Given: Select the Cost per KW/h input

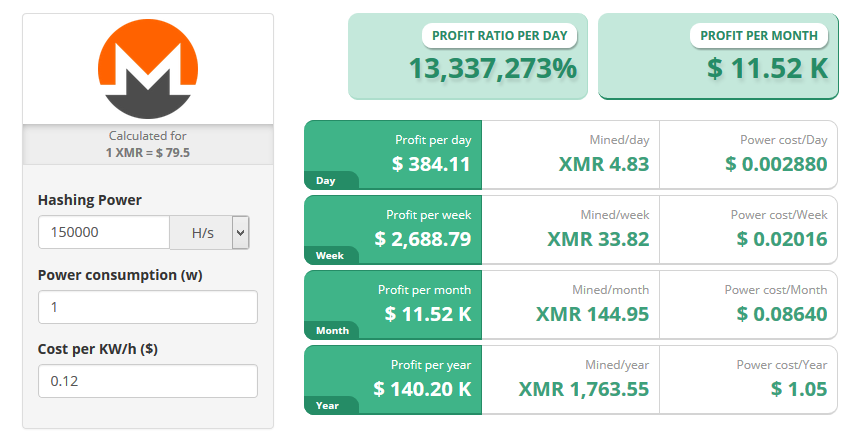Looking at the screenshot, I should coord(147,381).
